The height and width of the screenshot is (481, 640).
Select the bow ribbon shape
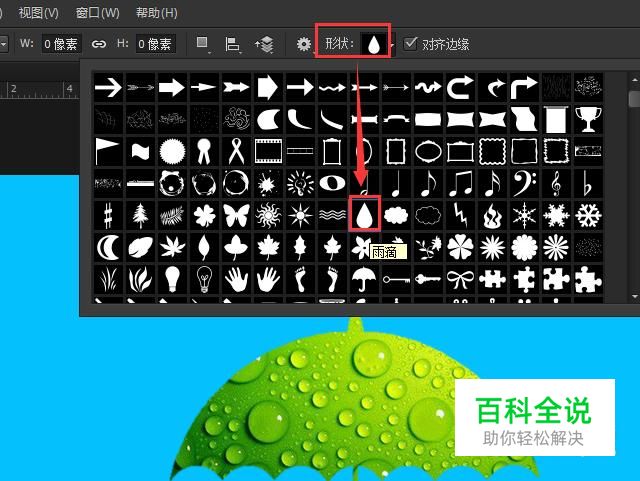pyautogui.click(x=460, y=280)
